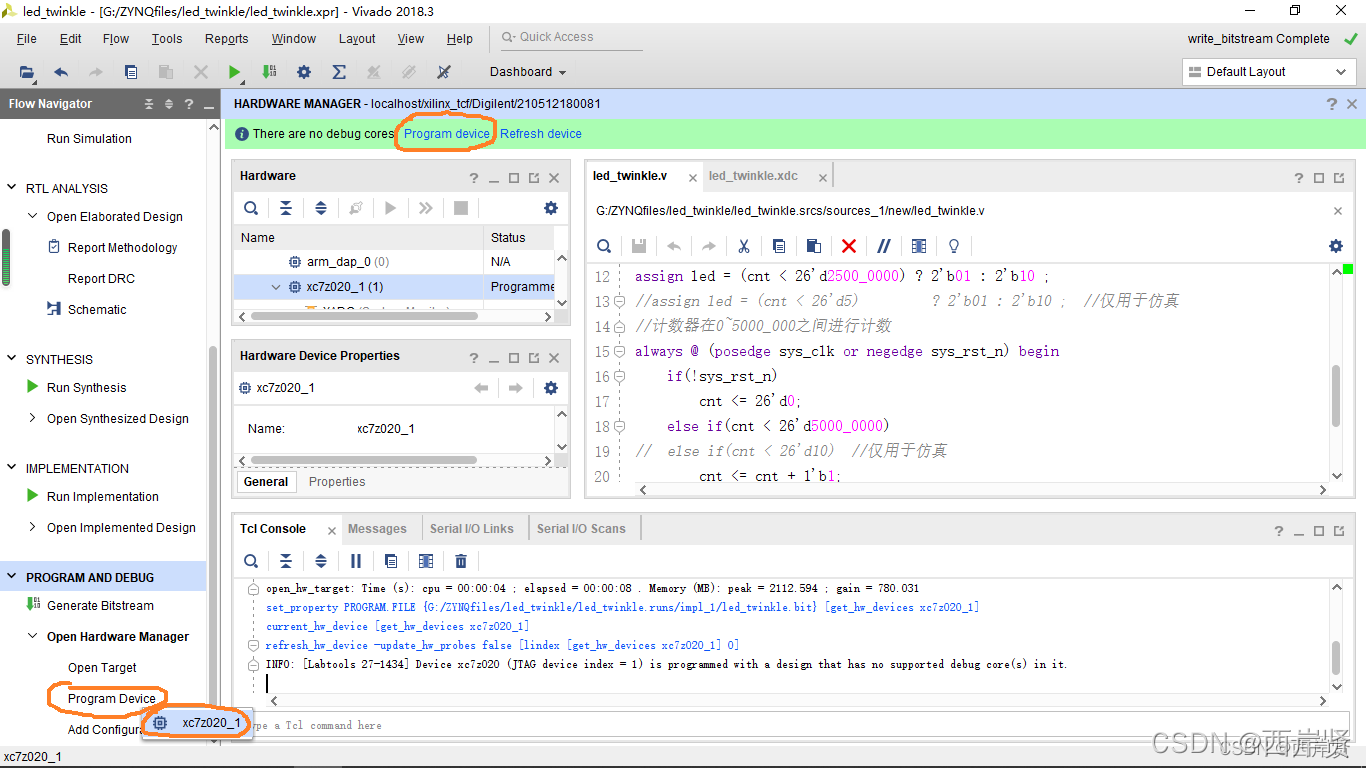Open Hardware panel settings gear
Image resolution: width=1366 pixels, height=768 pixels.
pyautogui.click(x=551, y=208)
